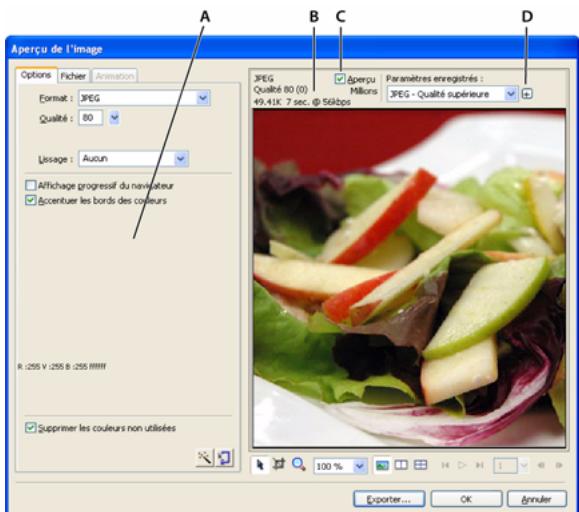Click the R:255 V:255 B:255 readout
This screenshot has width=579, height=512.
[62, 367]
